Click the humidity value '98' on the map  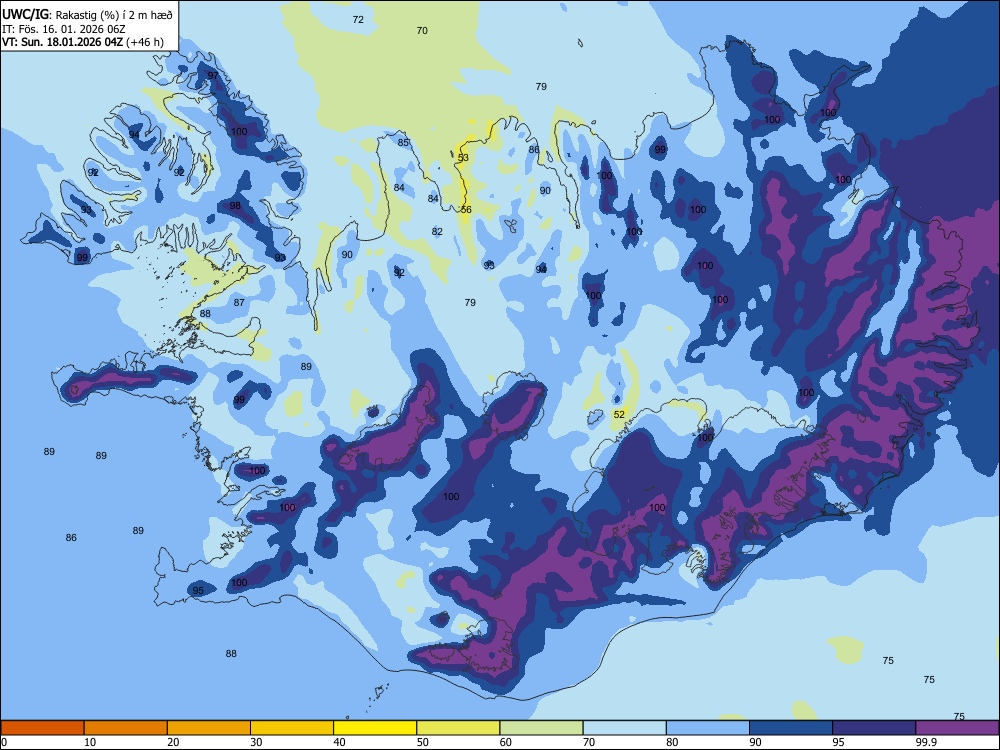click(x=235, y=206)
